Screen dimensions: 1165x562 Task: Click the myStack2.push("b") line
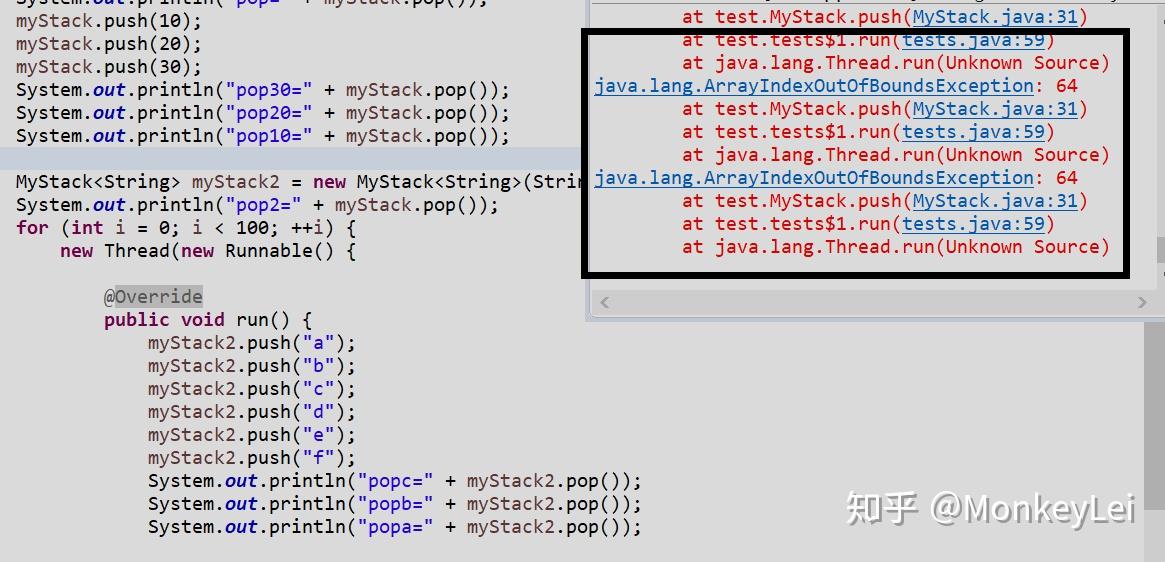252,366
